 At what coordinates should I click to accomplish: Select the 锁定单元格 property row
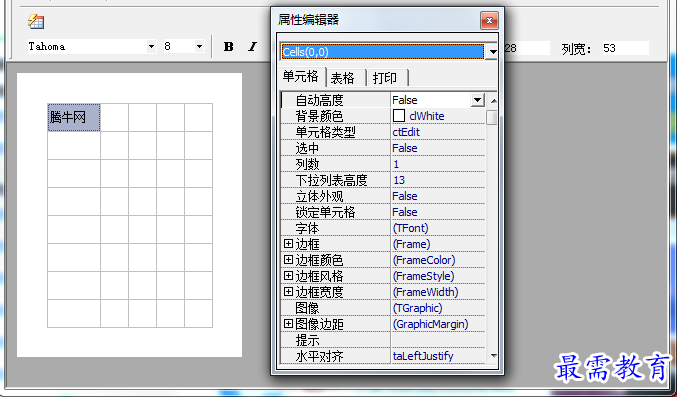[x=383, y=212]
